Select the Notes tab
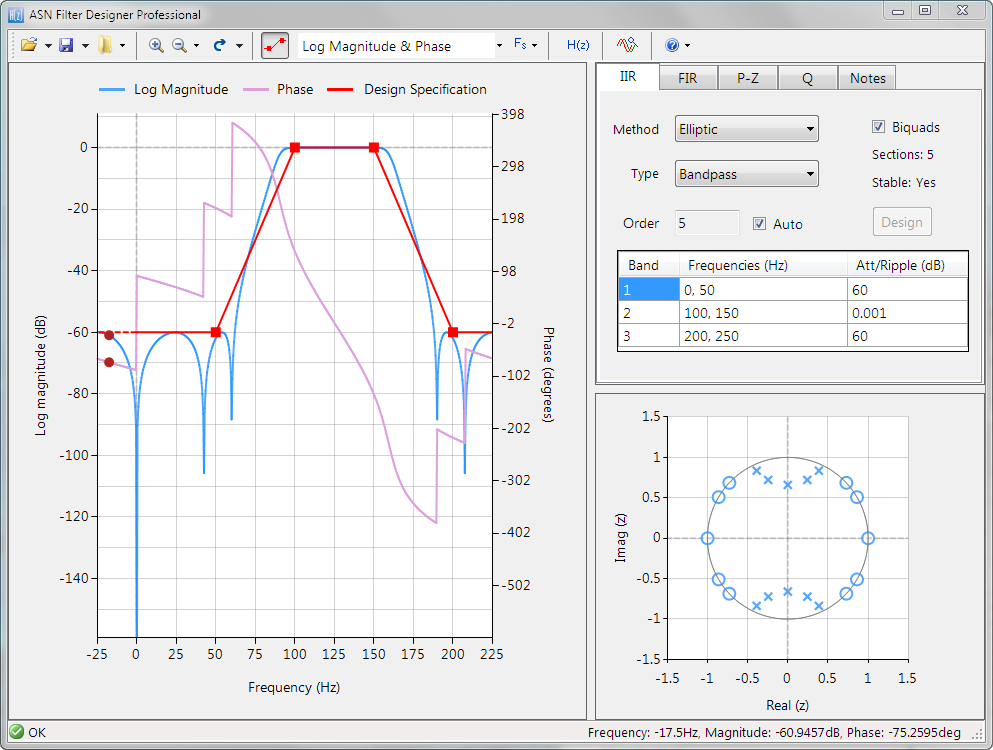Image resolution: width=993 pixels, height=750 pixels. pos(867,78)
